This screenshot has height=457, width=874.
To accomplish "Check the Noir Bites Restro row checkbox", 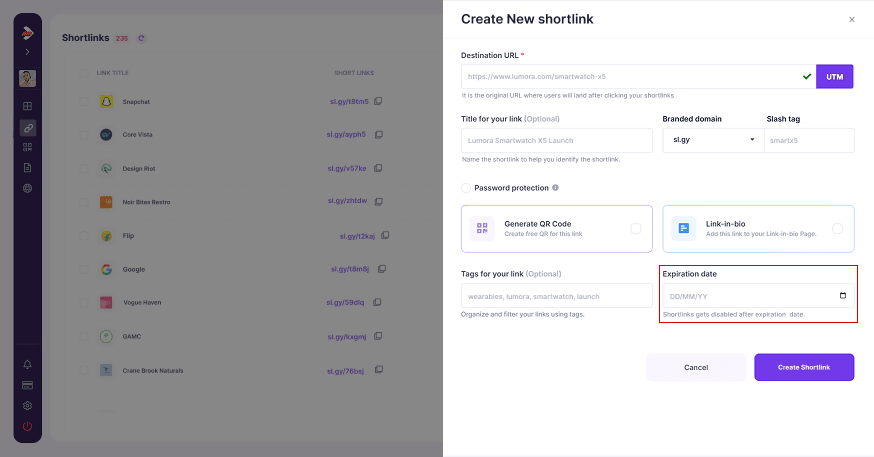I will coord(84,202).
